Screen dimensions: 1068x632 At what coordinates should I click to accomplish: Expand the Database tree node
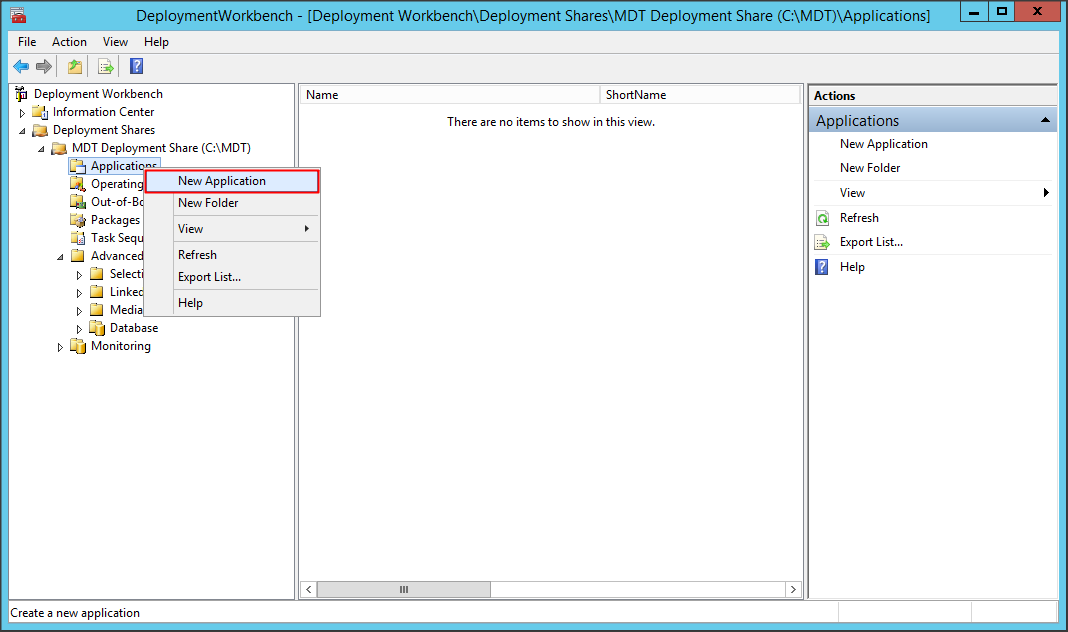pos(80,329)
